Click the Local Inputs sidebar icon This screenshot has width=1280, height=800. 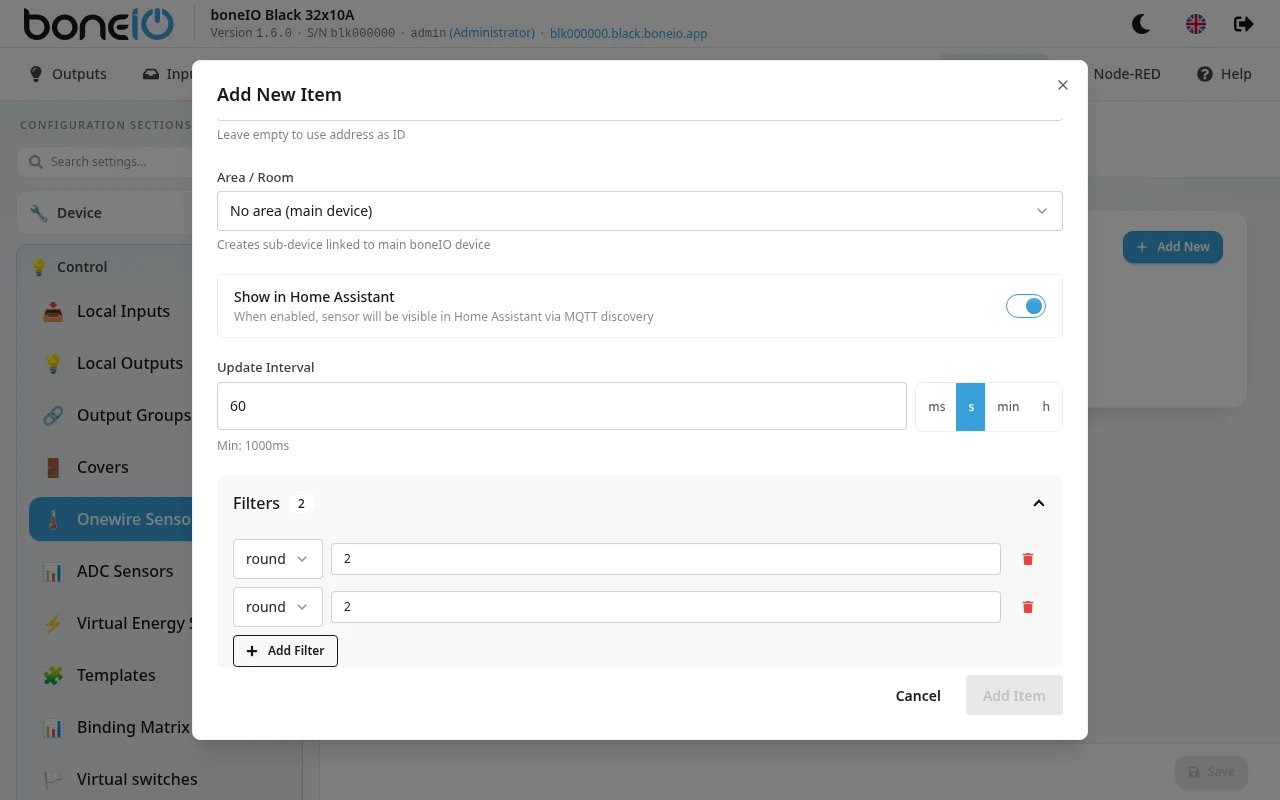(53, 311)
